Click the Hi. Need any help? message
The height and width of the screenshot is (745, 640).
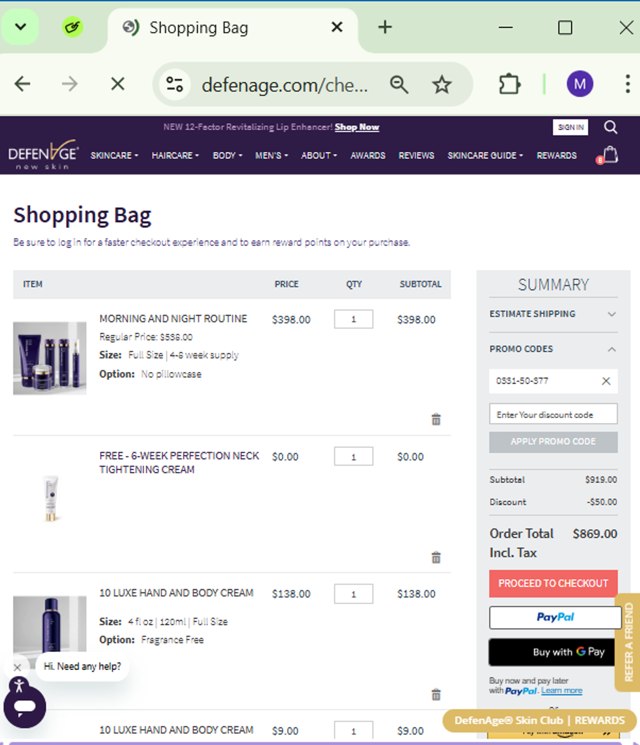coord(82,667)
